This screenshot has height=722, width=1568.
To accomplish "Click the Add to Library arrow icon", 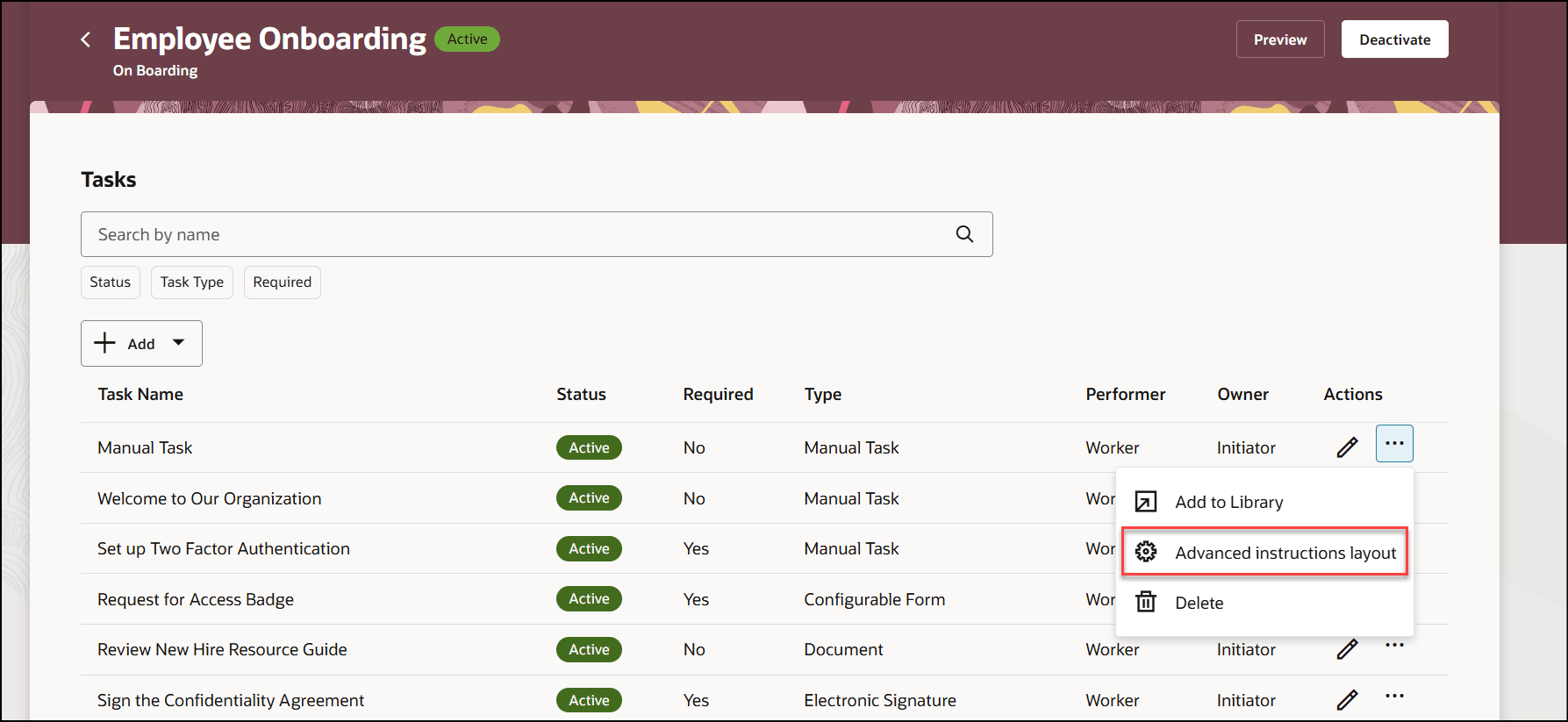I will click(x=1146, y=502).
